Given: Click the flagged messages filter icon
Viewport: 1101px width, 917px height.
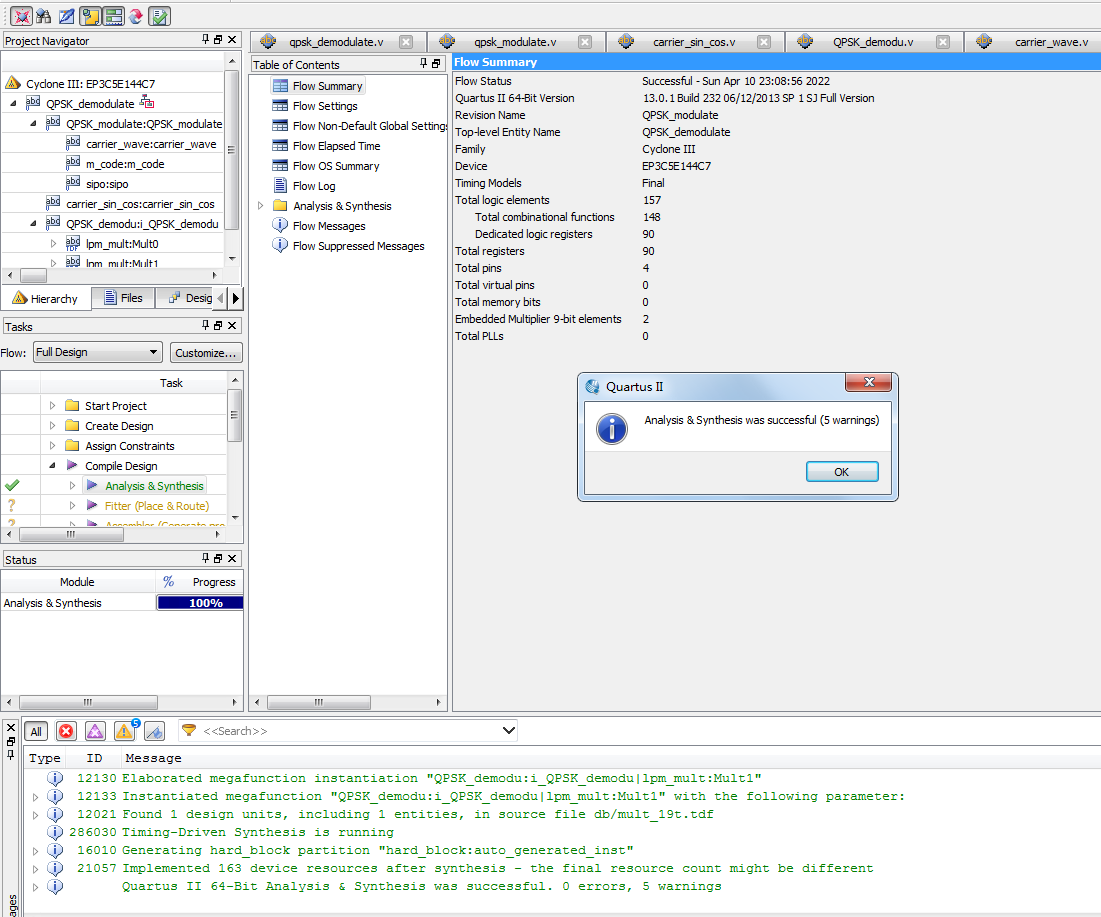Looking at the screenshot, I should [x=154, y=731].
